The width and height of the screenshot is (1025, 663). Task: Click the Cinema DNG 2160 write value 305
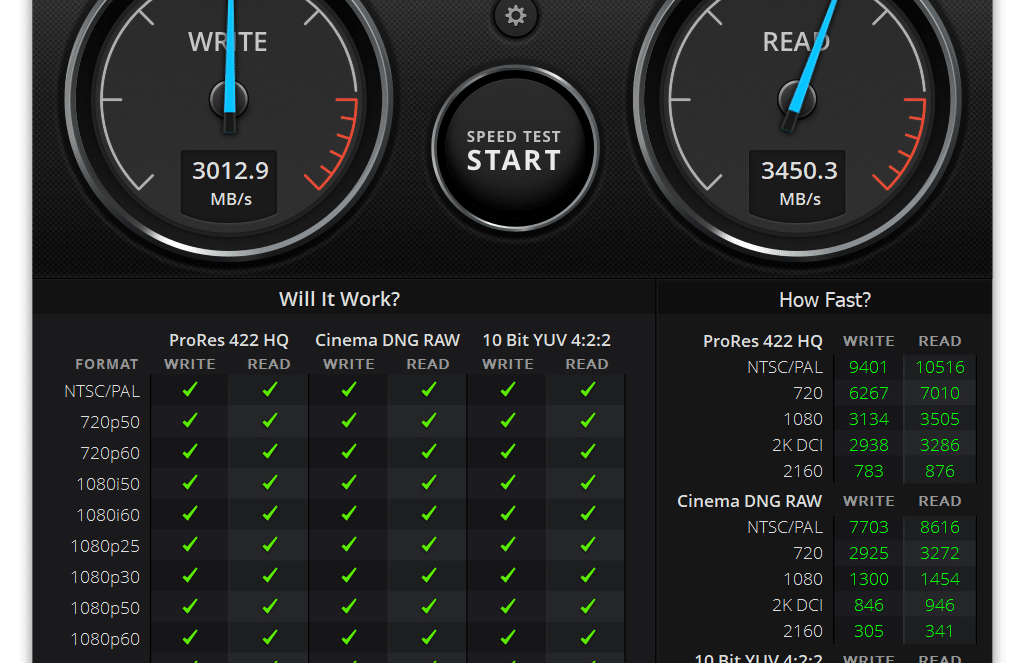click(x=869, y=632)
